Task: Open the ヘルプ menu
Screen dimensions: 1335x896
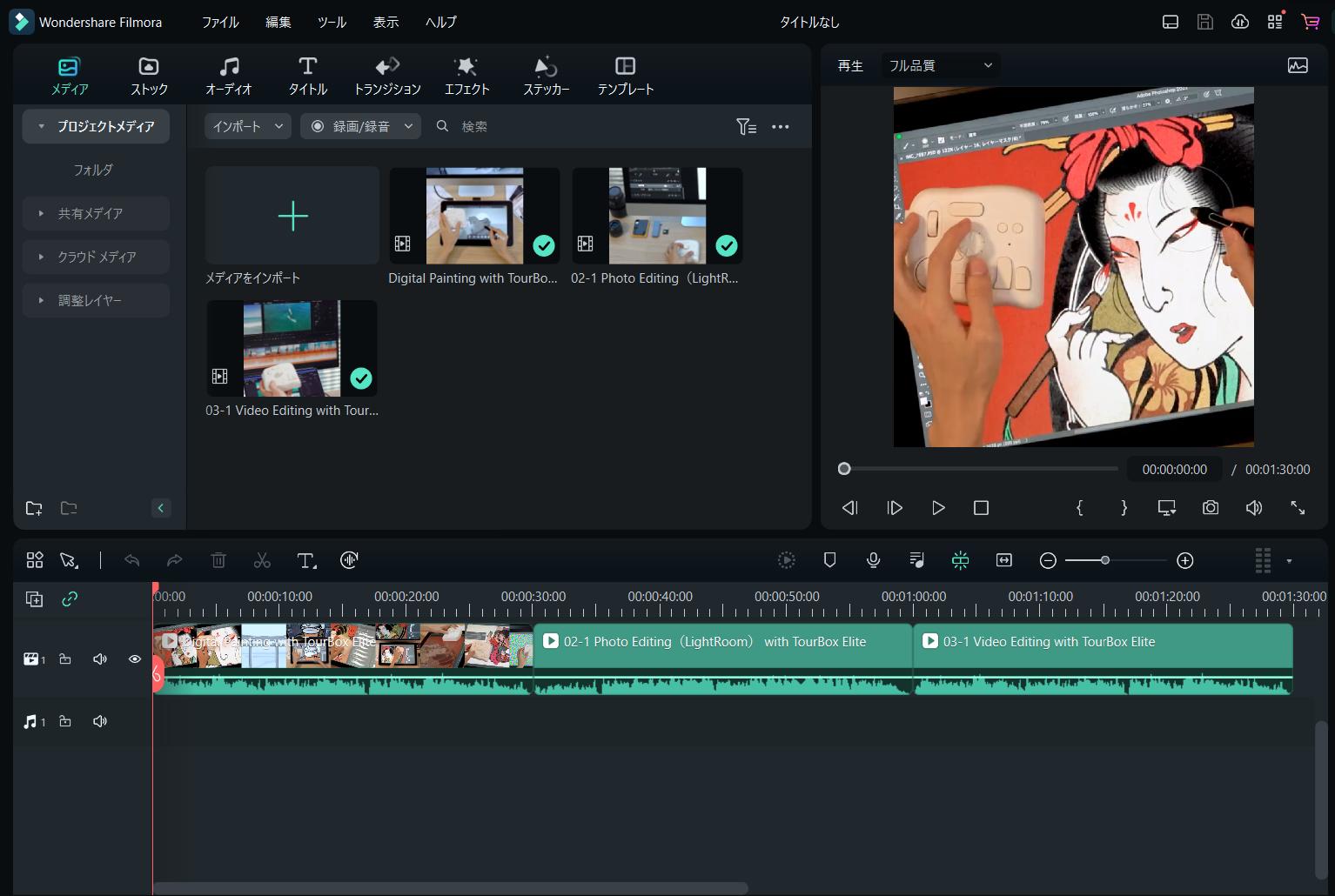Action: click(x=440, y=22)
